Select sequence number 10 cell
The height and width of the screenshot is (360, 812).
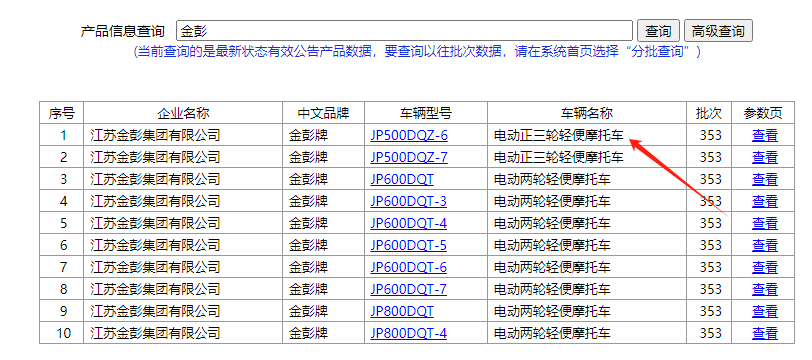(x=63, y=333)
